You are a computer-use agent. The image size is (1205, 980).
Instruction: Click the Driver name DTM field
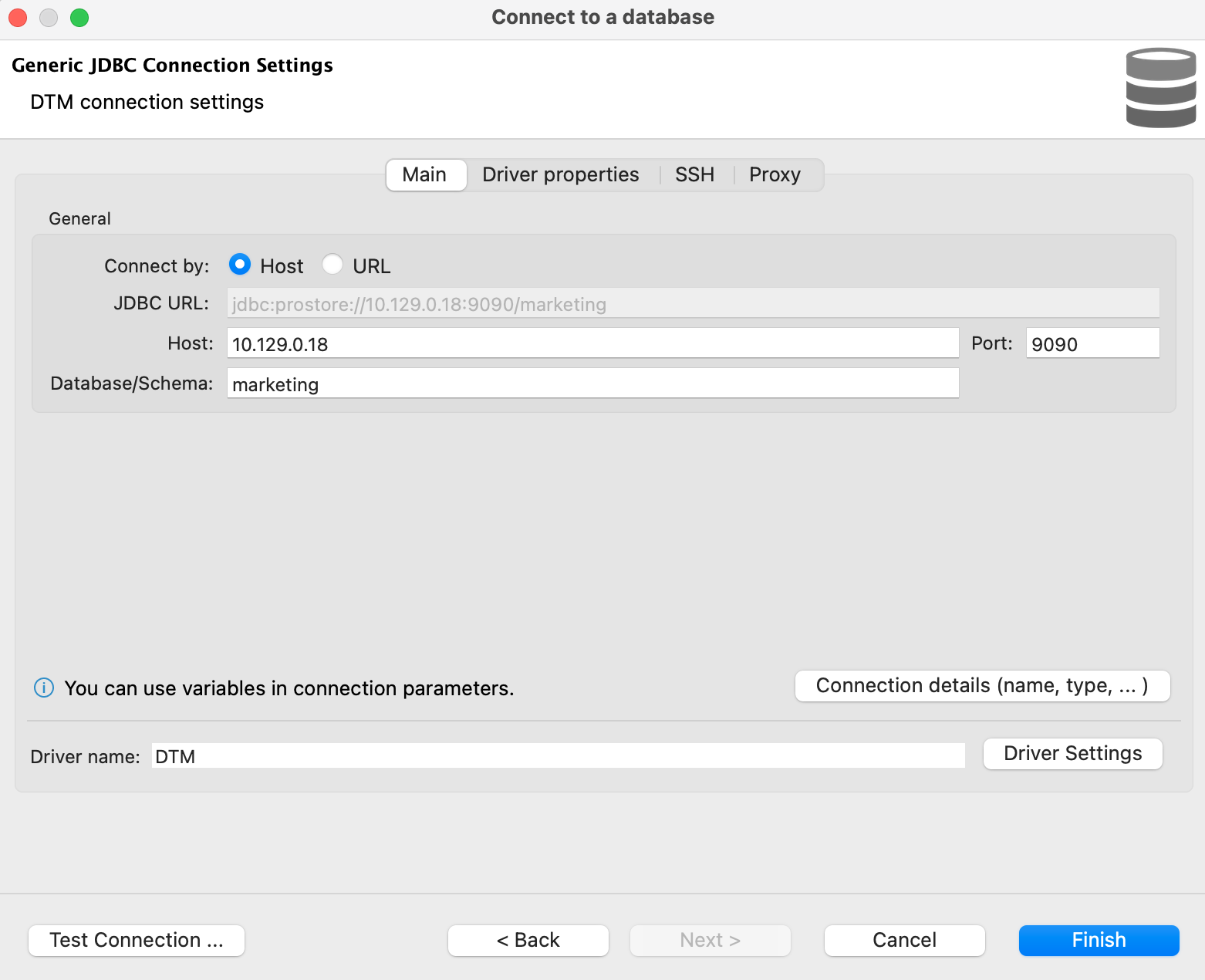[557, 756]
